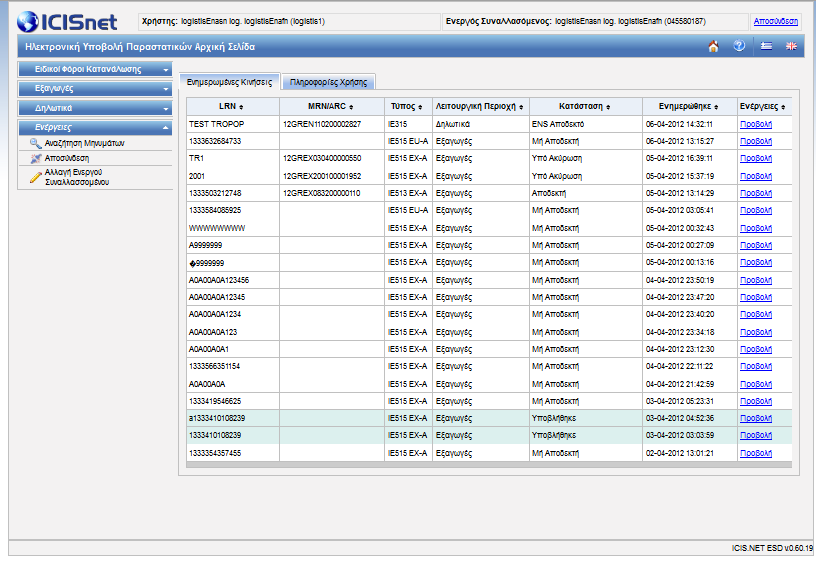This screenshot has height=563, width=816.
Task: Open Προβολή for TR1 row
Action: [756, 158]
